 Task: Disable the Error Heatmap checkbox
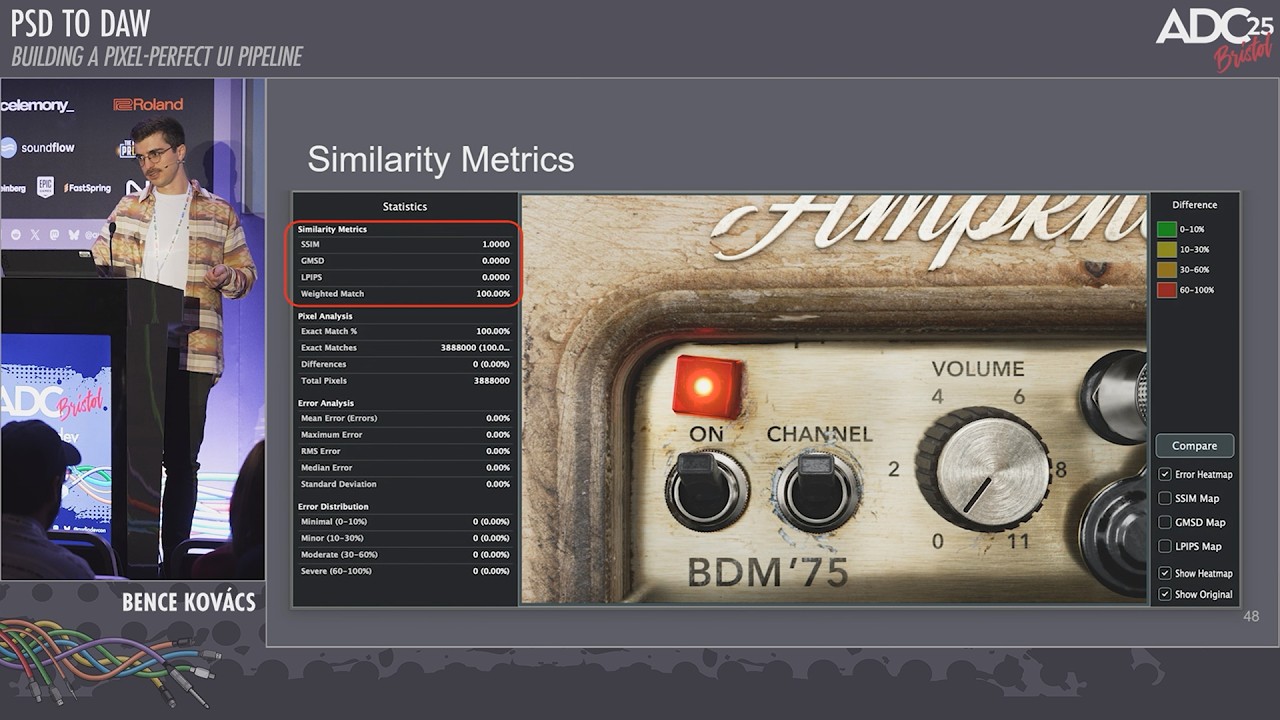pyautogui.click(x=1165, y=474)
